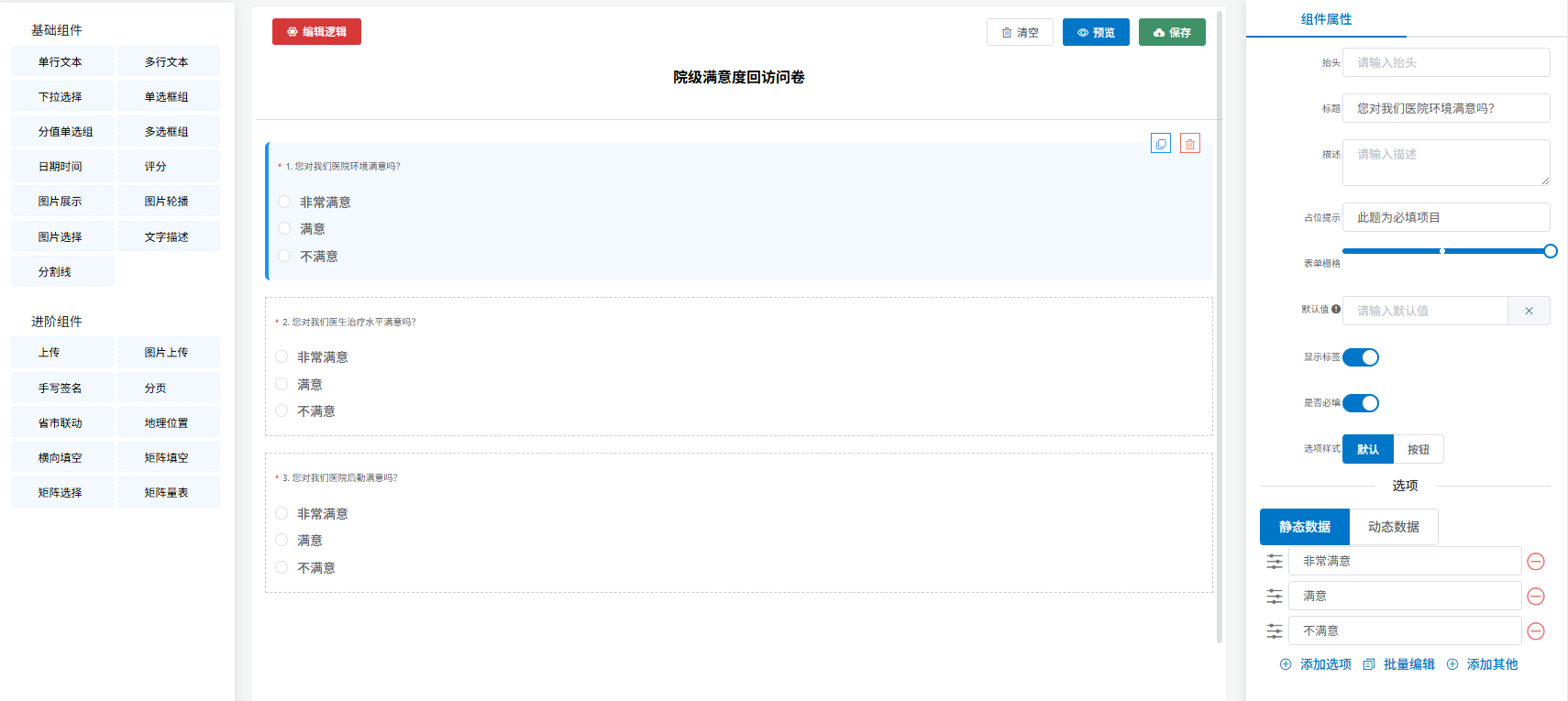Click the 默认值 info help icon
The image size is (1568, 701).
coord(1336,310)
